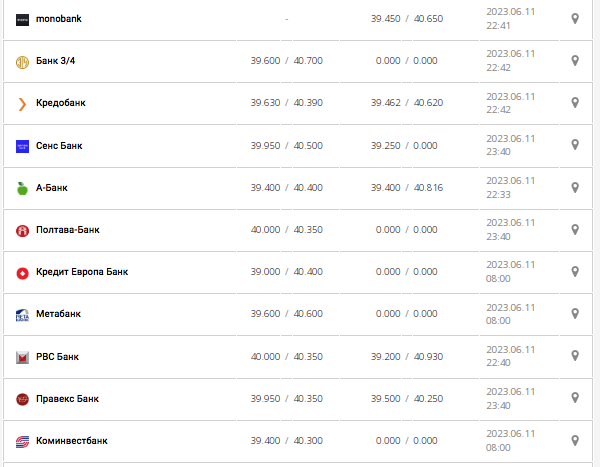This screenshot has height=467, width=600.
Task: Open the Сенс Банк name link
Action: [x=59, y=146]
